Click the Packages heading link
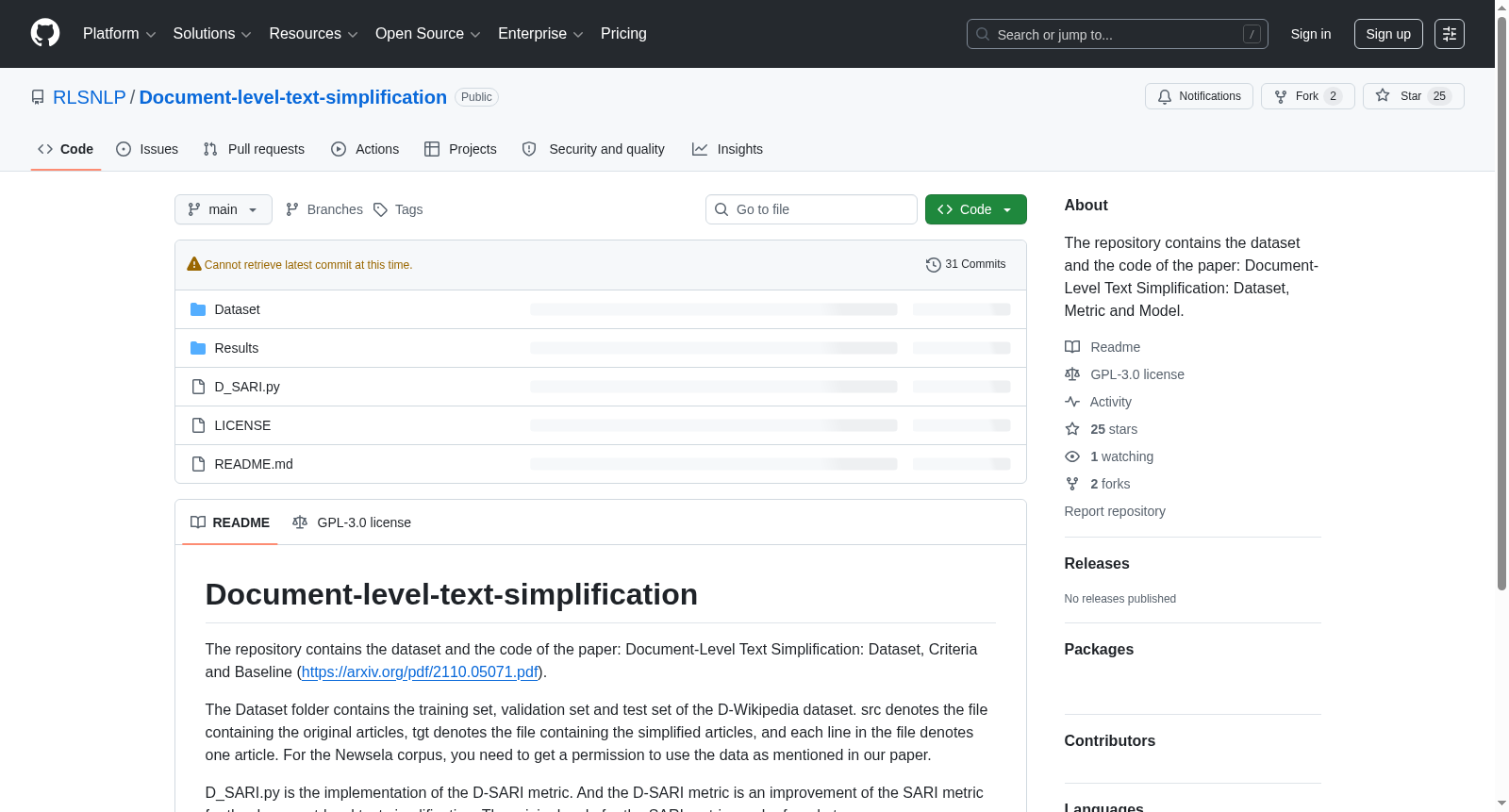Image resolution: width=1509 pixels, height=812 pixels. [1099, 650]
